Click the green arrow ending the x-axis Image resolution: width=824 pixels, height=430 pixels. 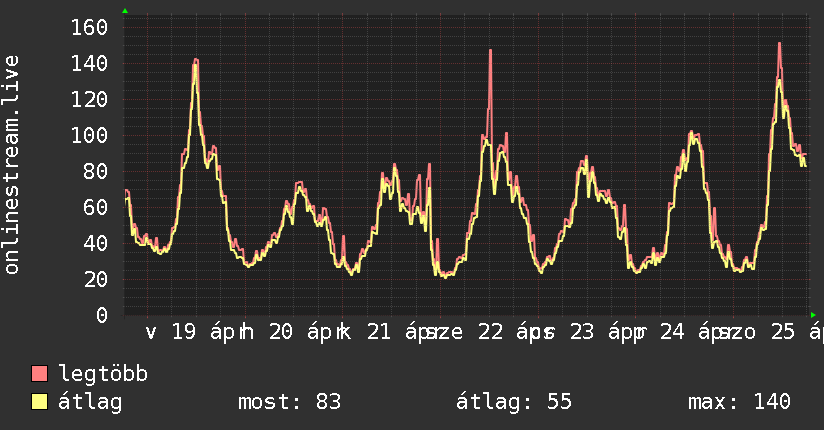pos(813,315)
